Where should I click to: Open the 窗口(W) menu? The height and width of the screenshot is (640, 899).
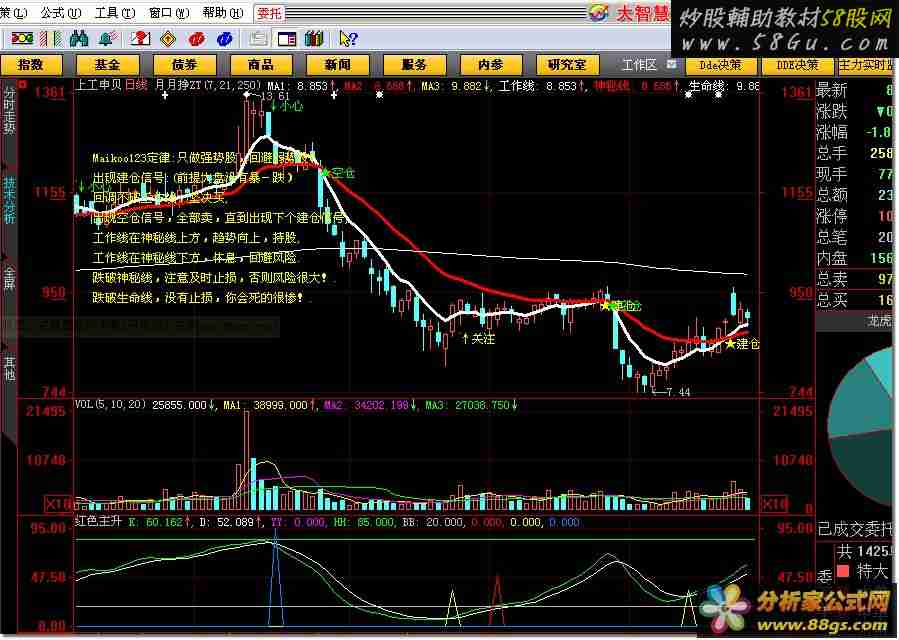click(169, 12)
